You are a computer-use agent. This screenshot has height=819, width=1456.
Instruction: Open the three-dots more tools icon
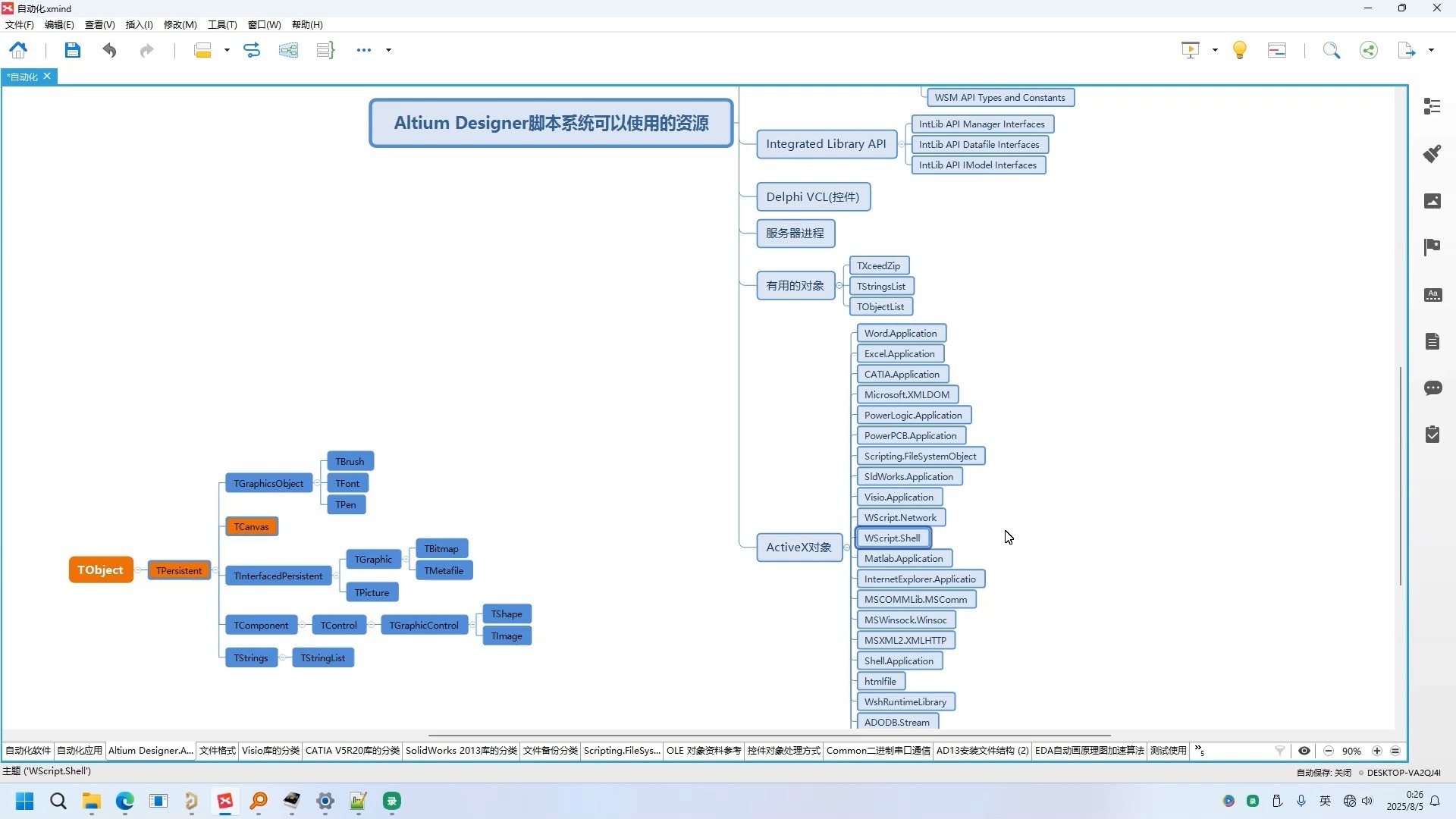[x=364, y=50]
